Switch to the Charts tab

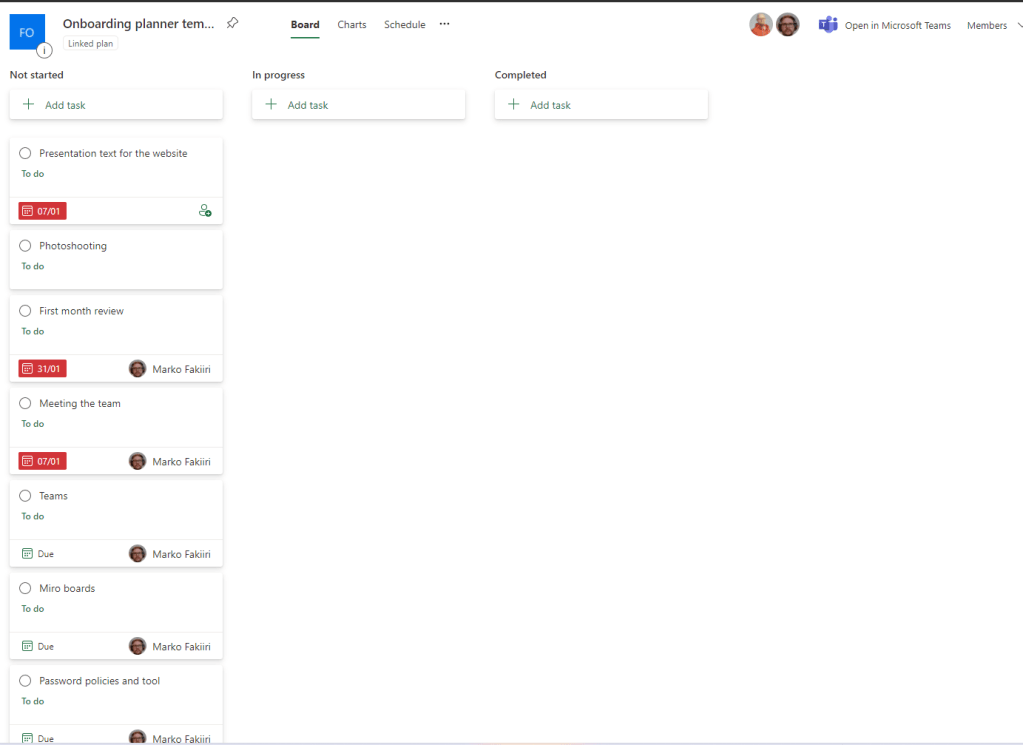tap(352, 25)
